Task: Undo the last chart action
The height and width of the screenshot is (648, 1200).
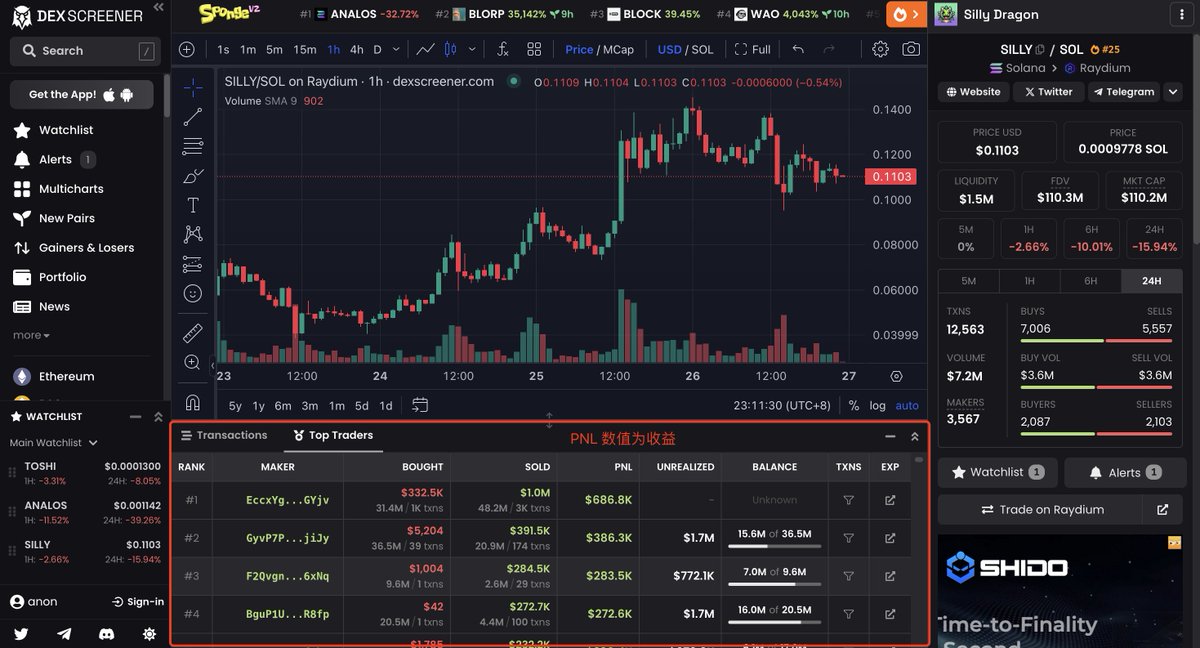Action: tap(797, 49)
